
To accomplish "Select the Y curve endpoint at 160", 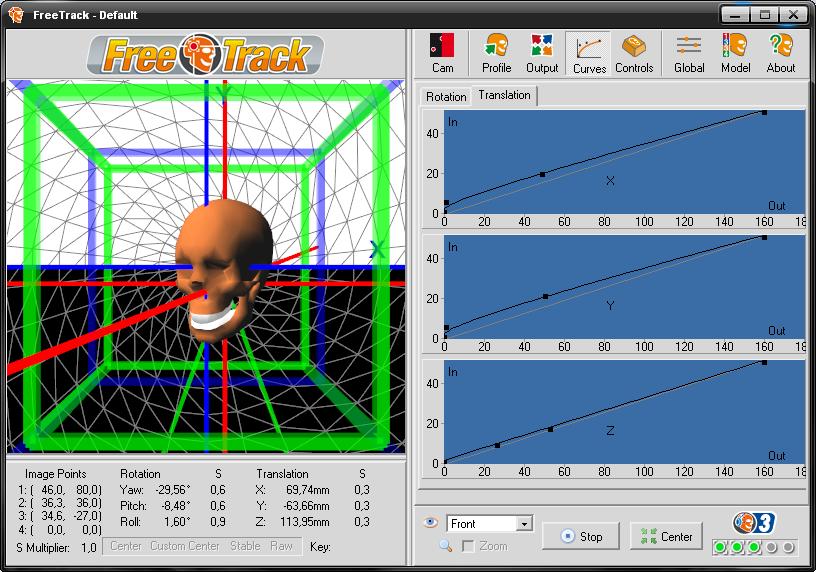I will [x=764, y=237].
